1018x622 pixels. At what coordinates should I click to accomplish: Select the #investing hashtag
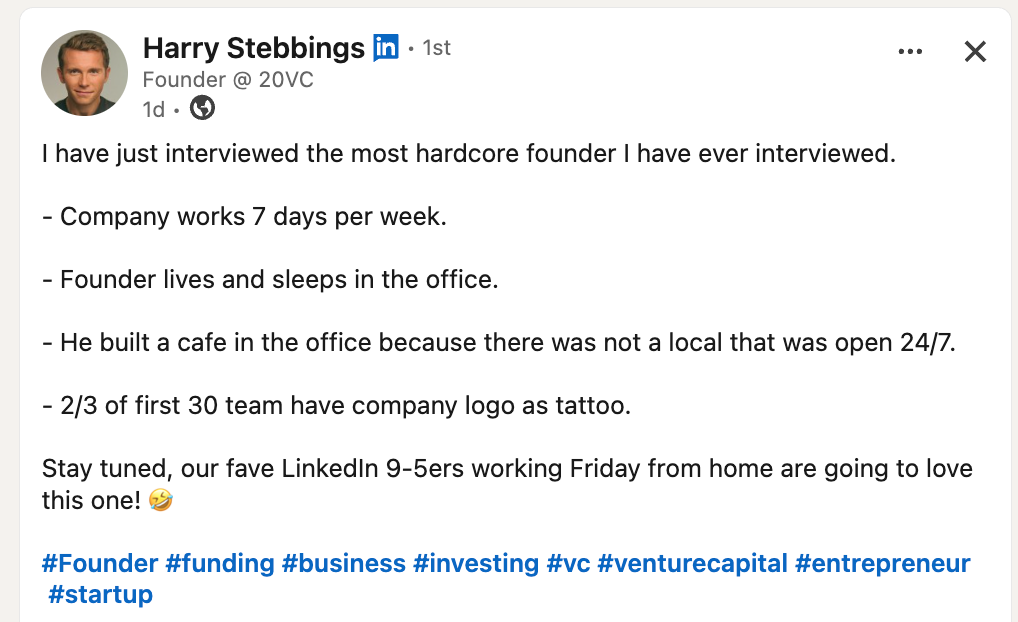click(x=476, y=563)
